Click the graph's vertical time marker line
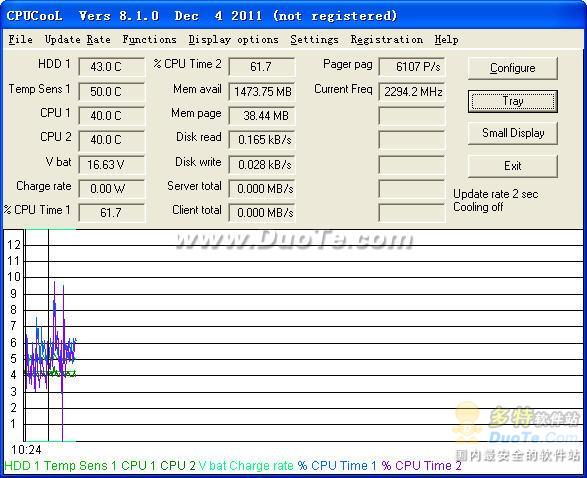This screenshot has width=587, height=478. [48, 335]
